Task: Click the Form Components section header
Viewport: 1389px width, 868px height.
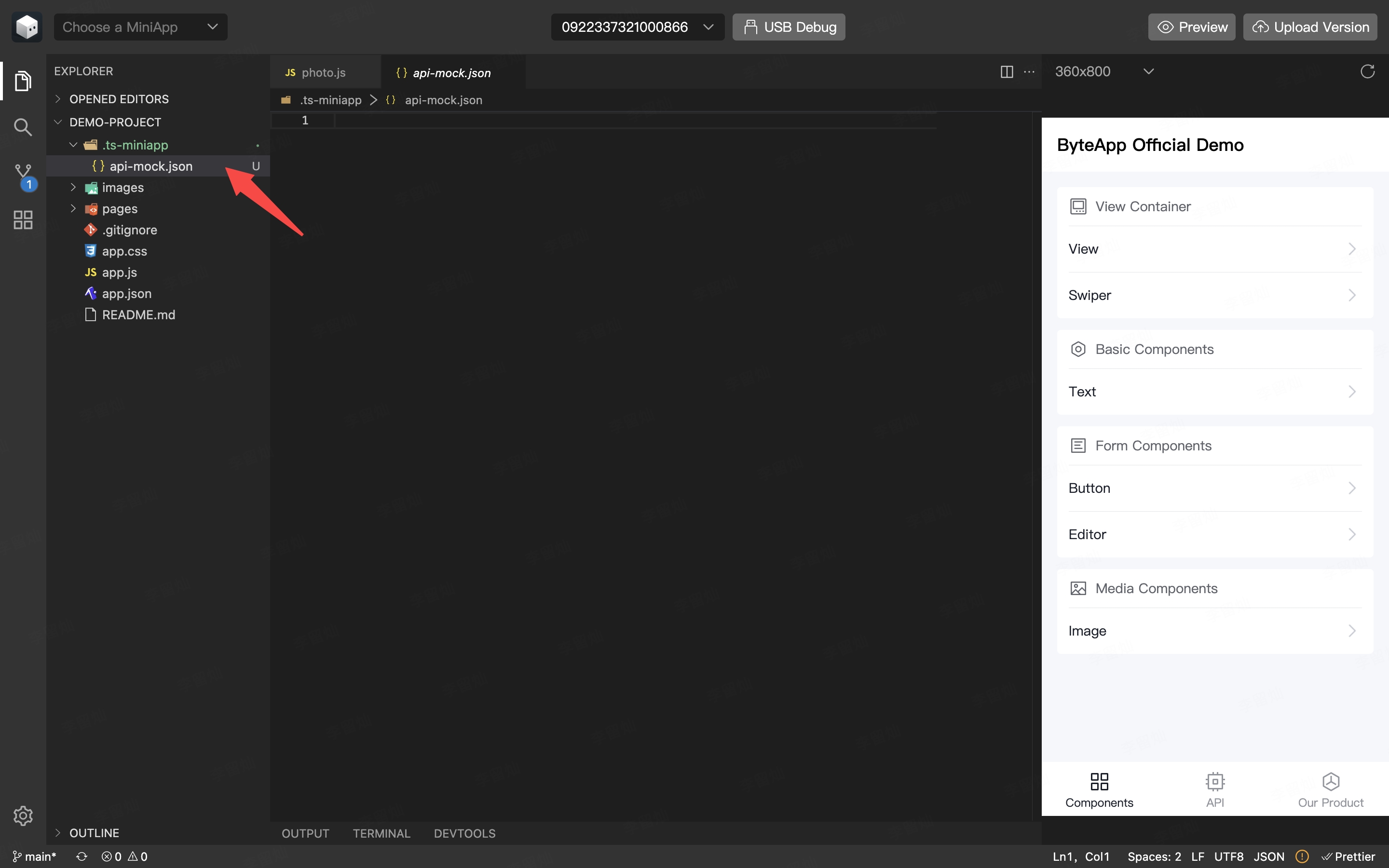Action: coord(1214,446)
